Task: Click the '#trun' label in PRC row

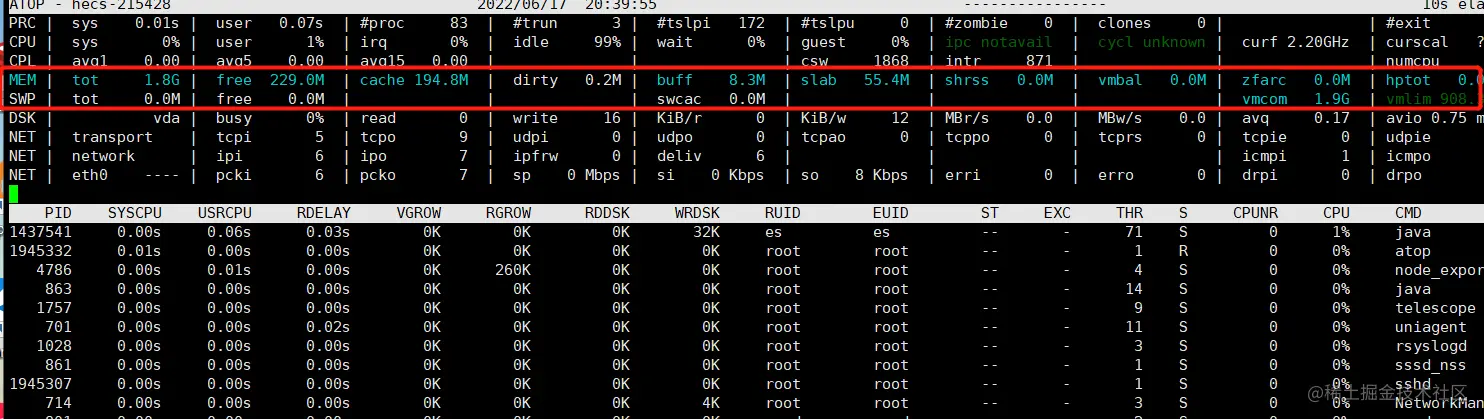Action: coord(533,23)
